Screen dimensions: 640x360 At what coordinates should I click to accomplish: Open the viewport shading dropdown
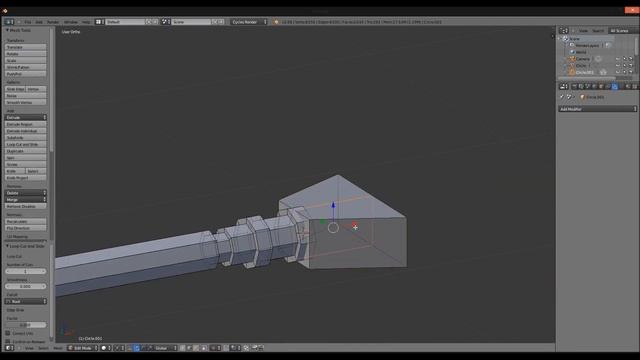click(106, 348)
